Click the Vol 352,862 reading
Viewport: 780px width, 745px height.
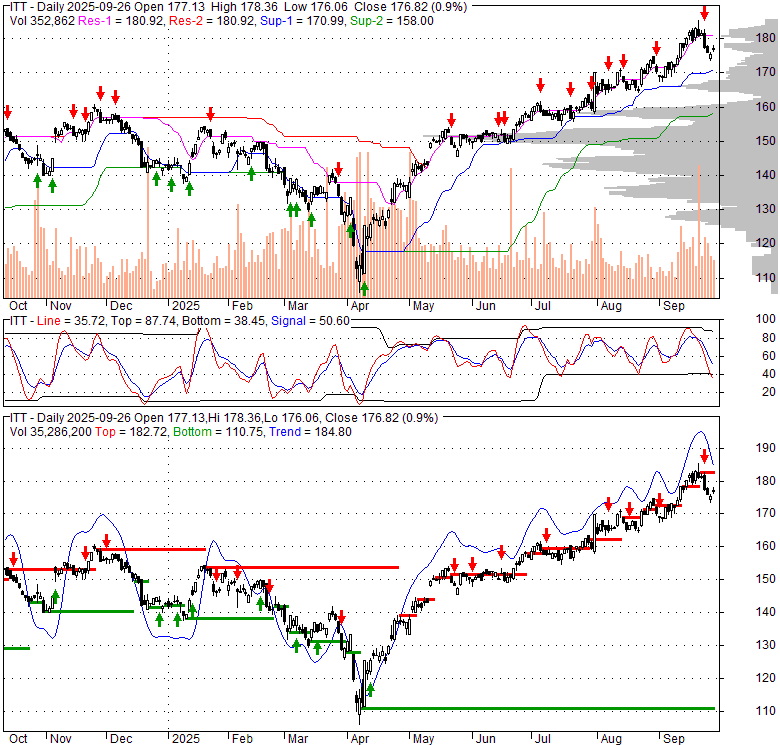click(x=42, y=21)
